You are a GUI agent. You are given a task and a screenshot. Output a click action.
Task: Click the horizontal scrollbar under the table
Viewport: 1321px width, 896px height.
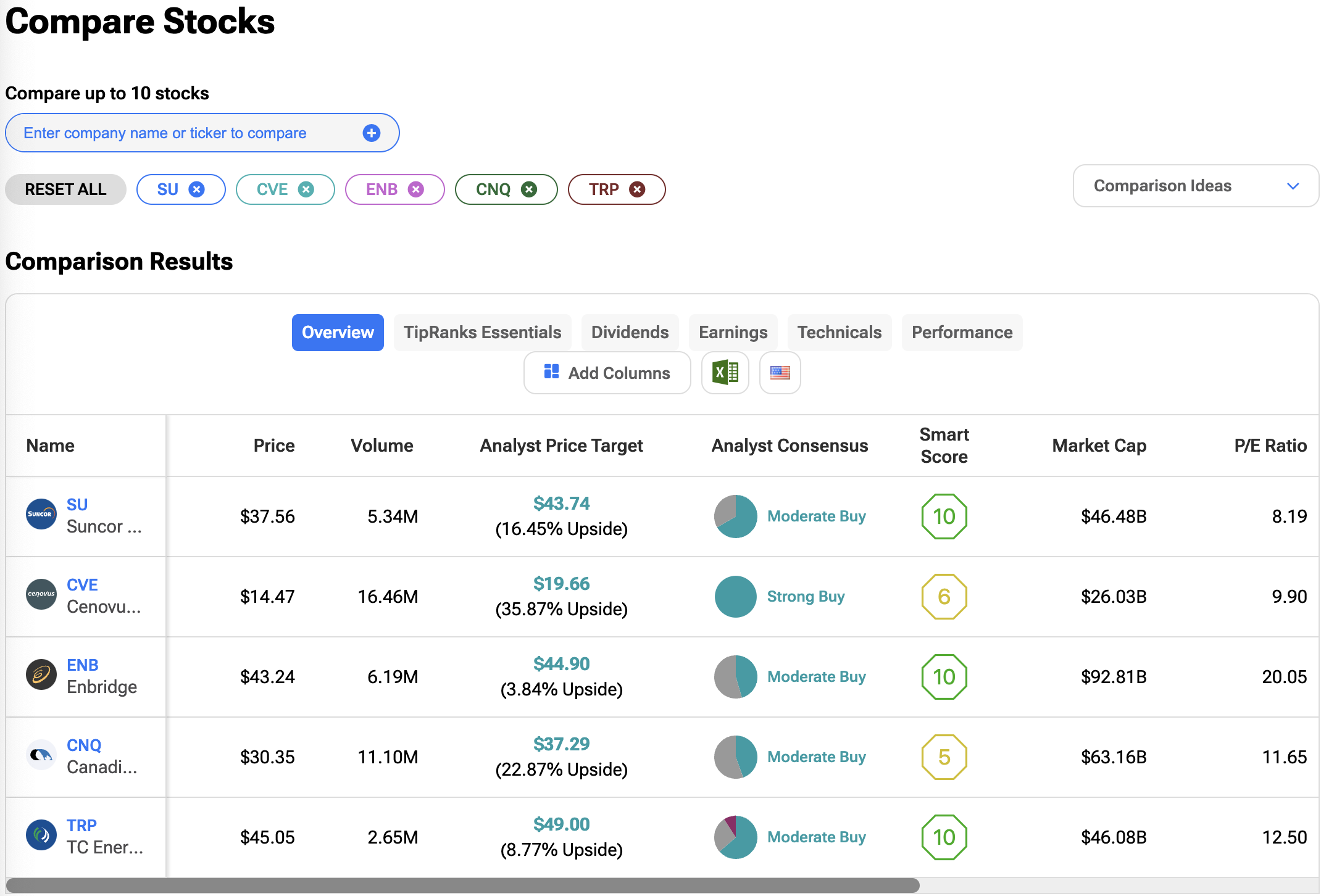463,886
